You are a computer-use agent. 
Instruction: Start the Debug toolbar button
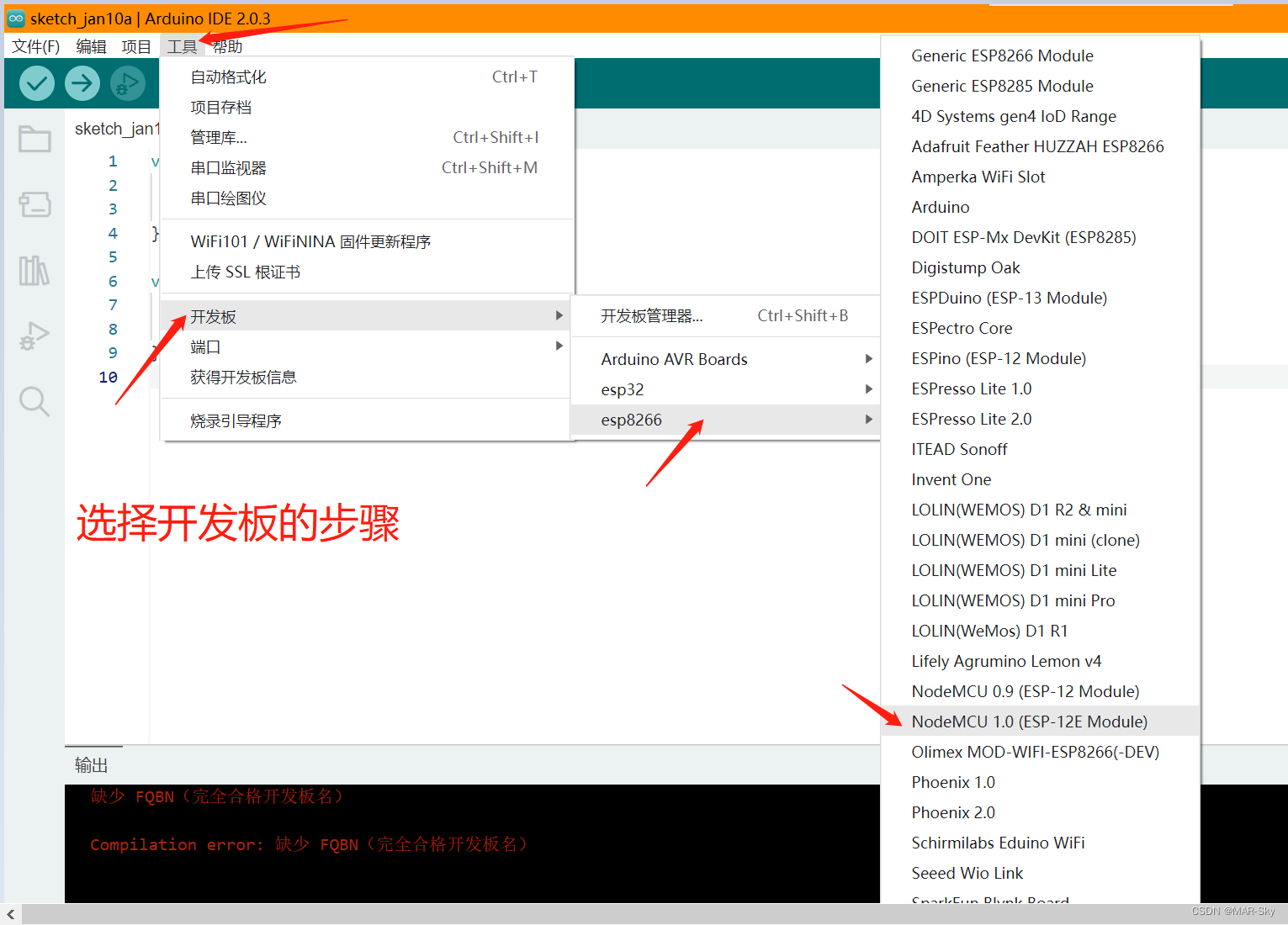pos(128,83)
